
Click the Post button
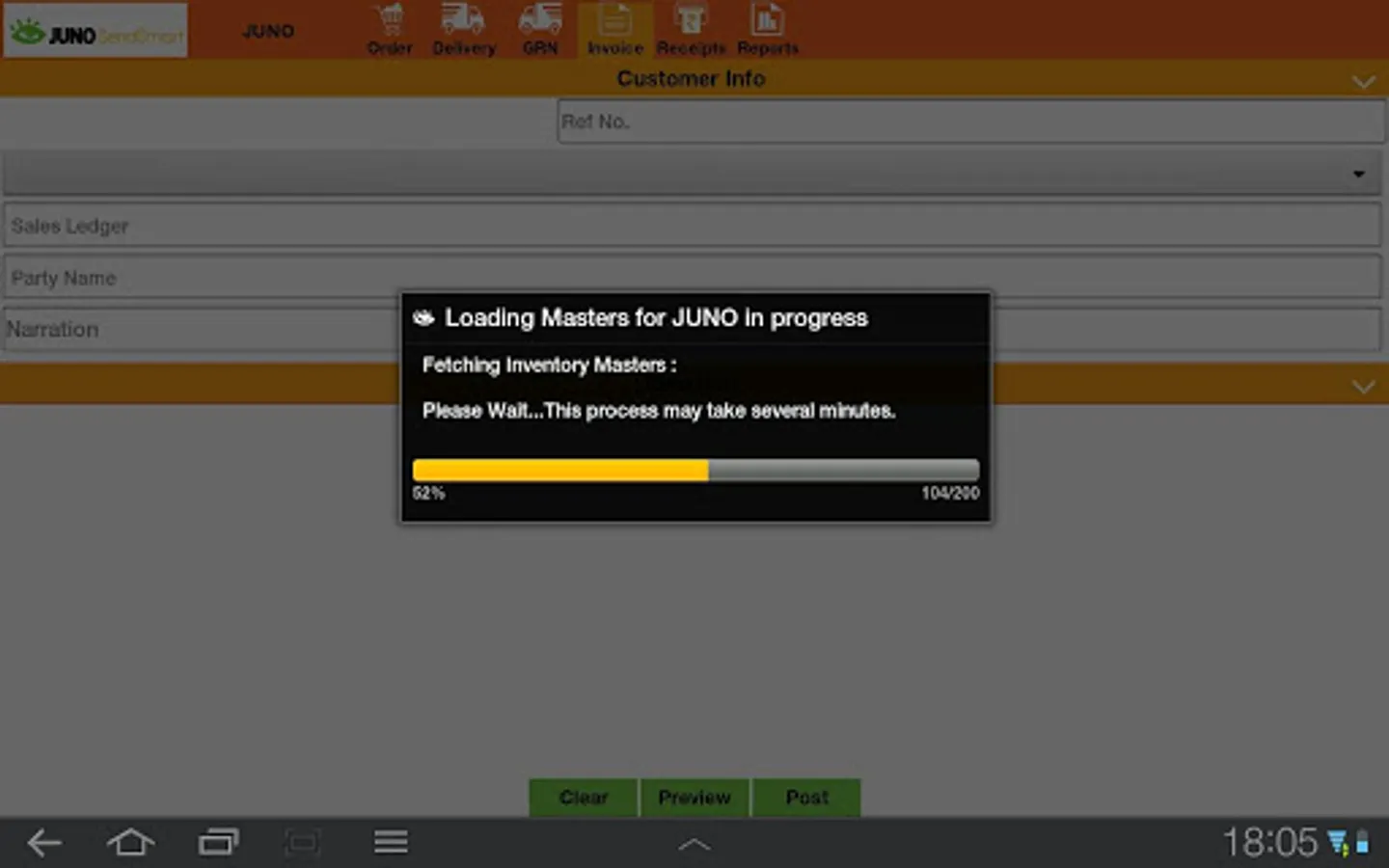tap(806, 798)
